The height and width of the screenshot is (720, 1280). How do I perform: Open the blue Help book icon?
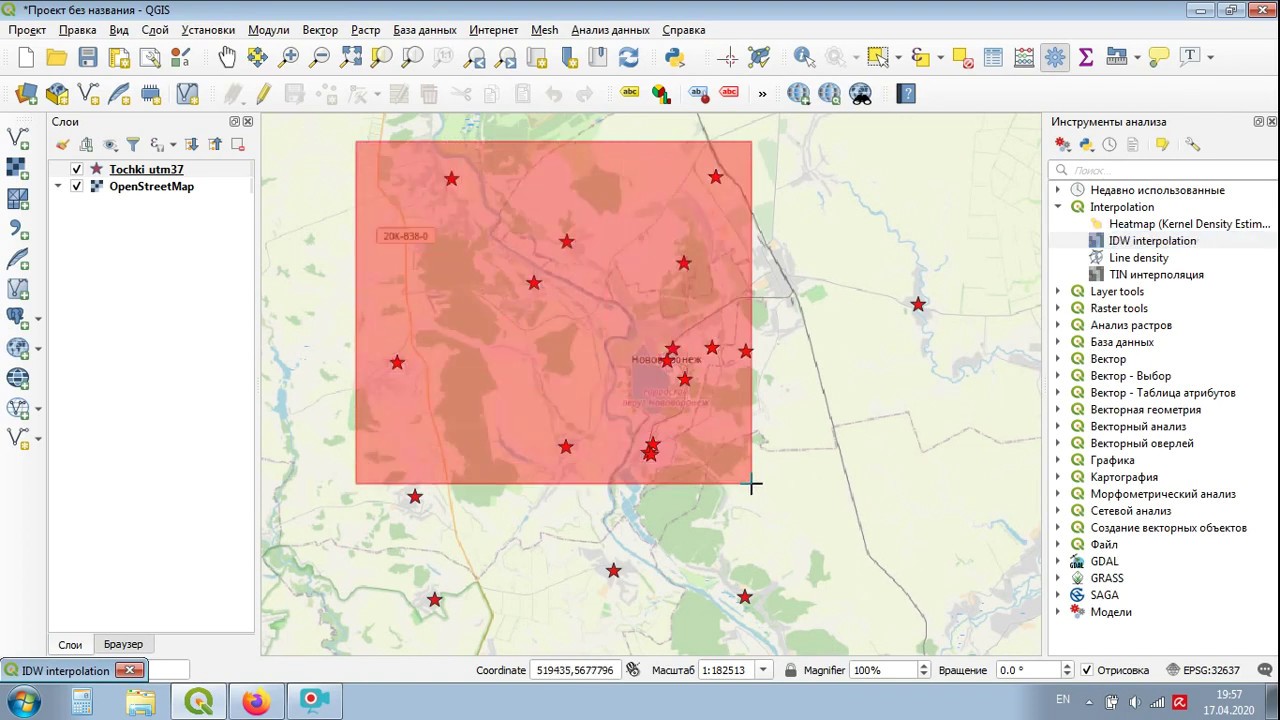(x=906, y=94)
